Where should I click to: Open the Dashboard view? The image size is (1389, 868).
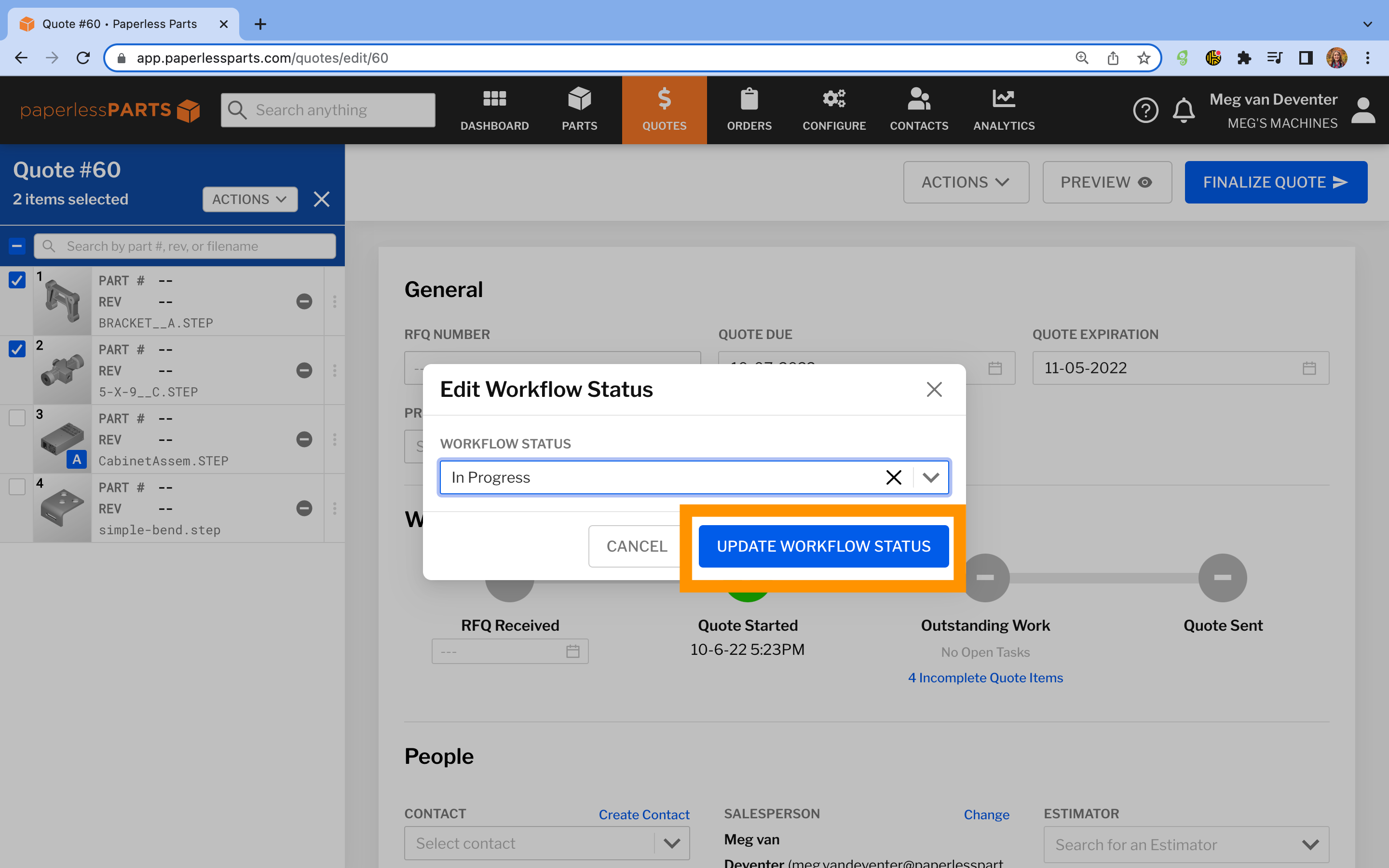click(x=495, y=110)
